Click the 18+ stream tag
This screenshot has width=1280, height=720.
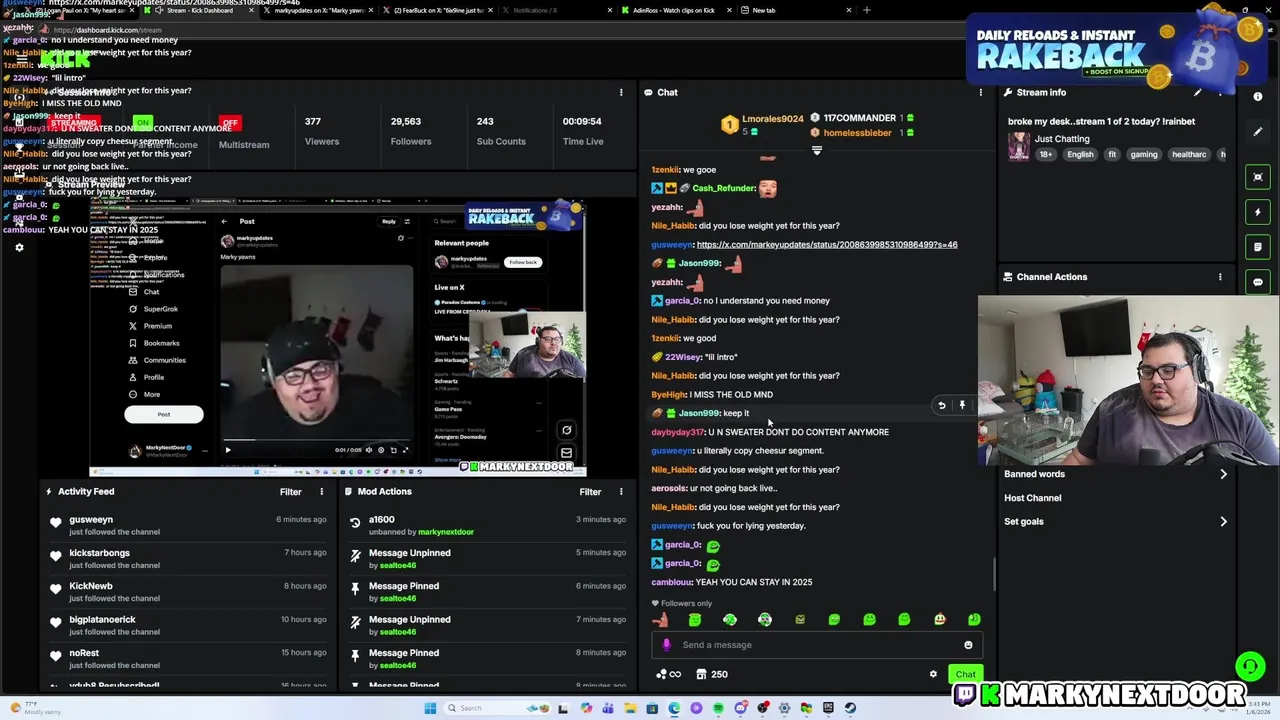[x=1046, y=155]
